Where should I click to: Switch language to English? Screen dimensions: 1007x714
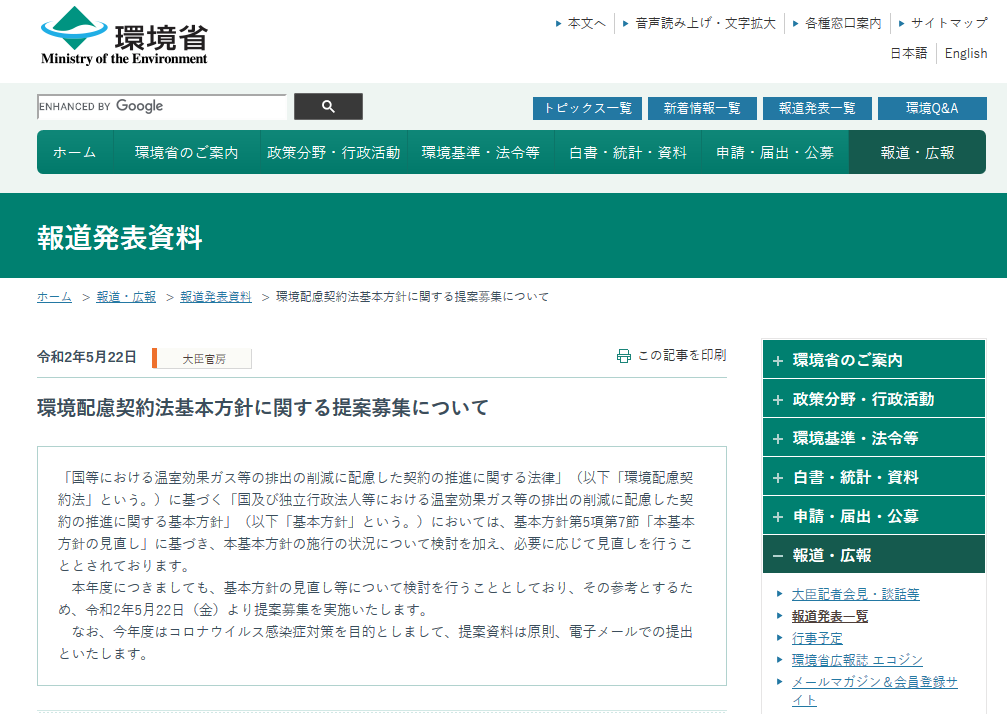965,54
